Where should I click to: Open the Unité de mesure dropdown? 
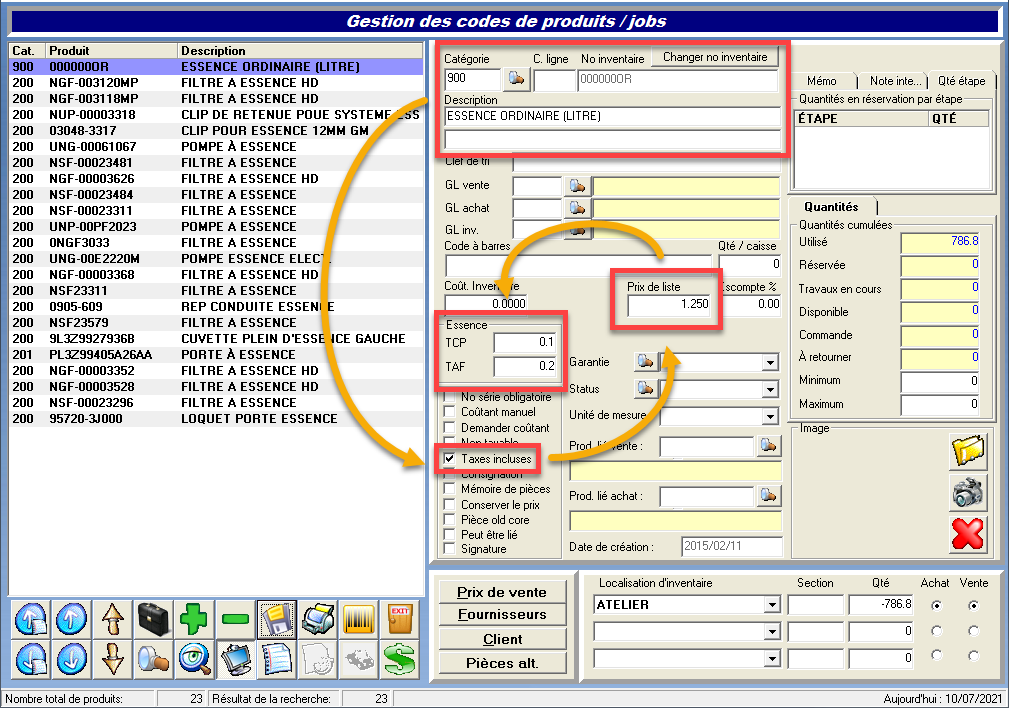click(770, 416)
